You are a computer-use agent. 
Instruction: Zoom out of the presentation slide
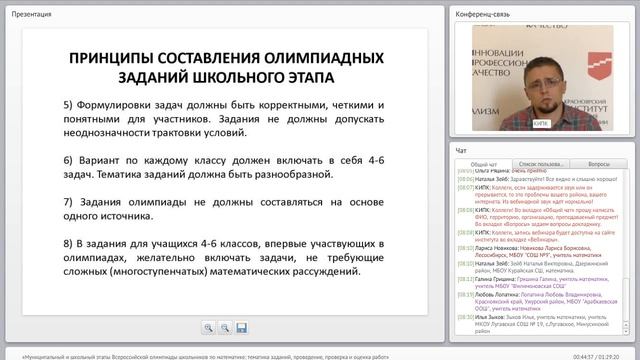225,328
